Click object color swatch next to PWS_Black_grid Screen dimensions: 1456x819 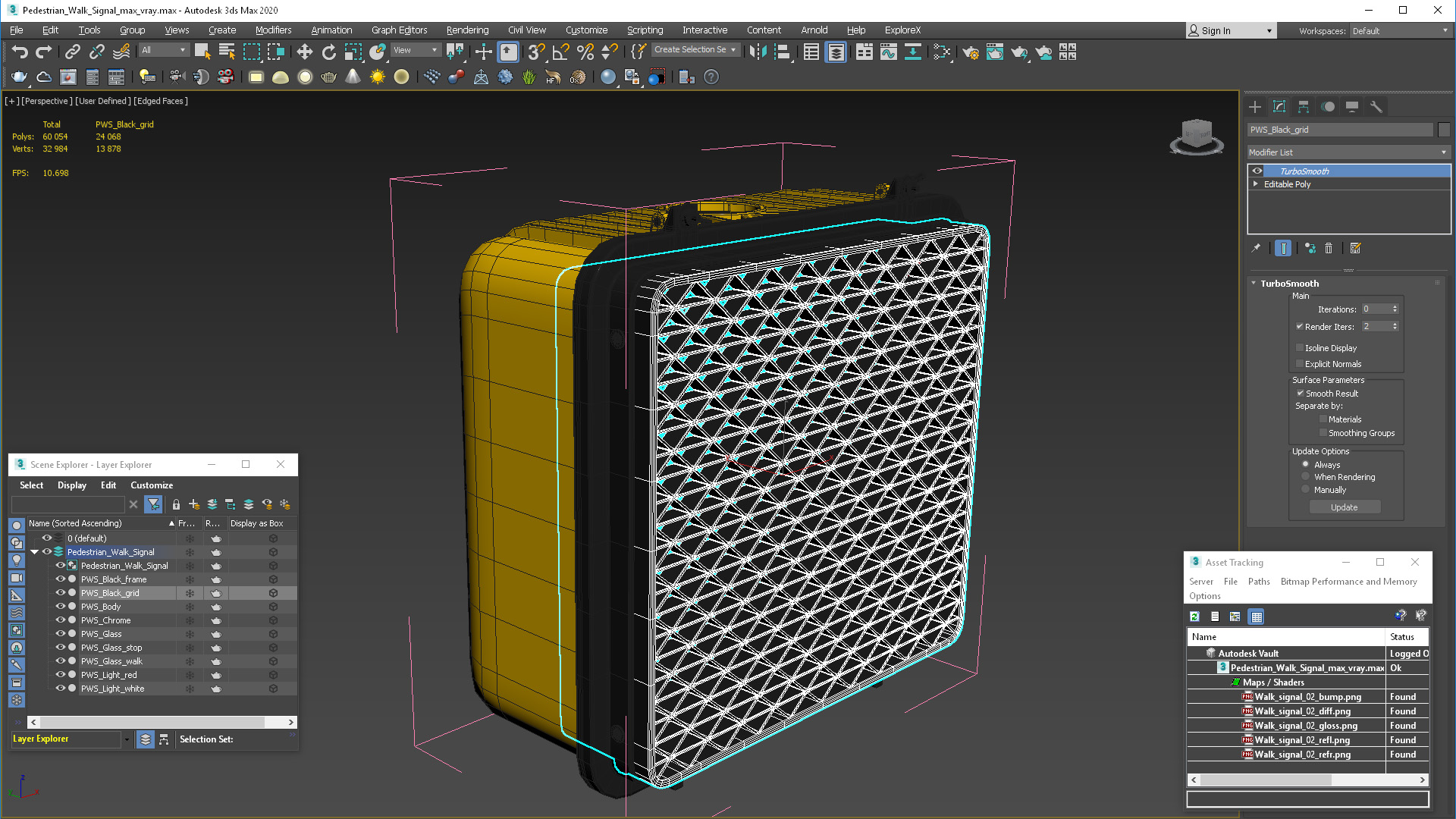pos(1444,130)
